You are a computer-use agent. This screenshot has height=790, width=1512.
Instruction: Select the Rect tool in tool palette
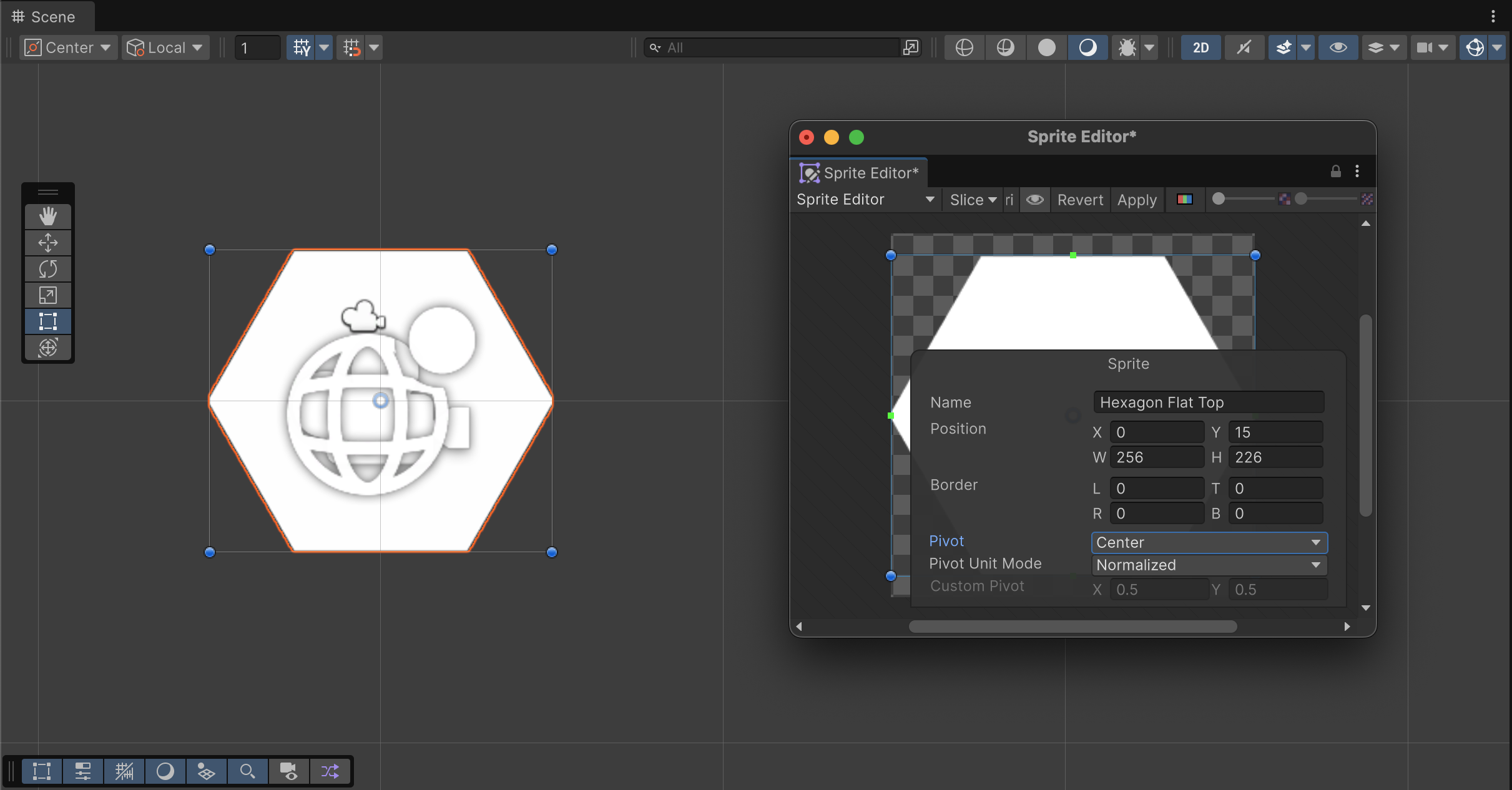(x=48, y=321)
